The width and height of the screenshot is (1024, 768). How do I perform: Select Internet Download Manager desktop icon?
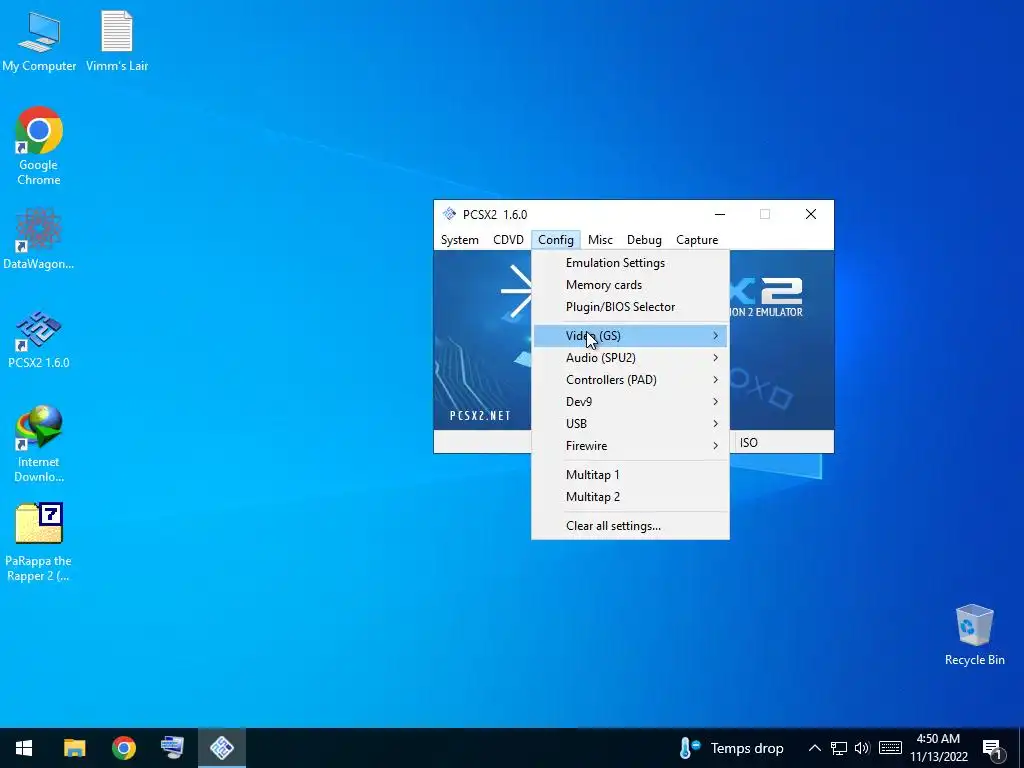tap(39, 444)
